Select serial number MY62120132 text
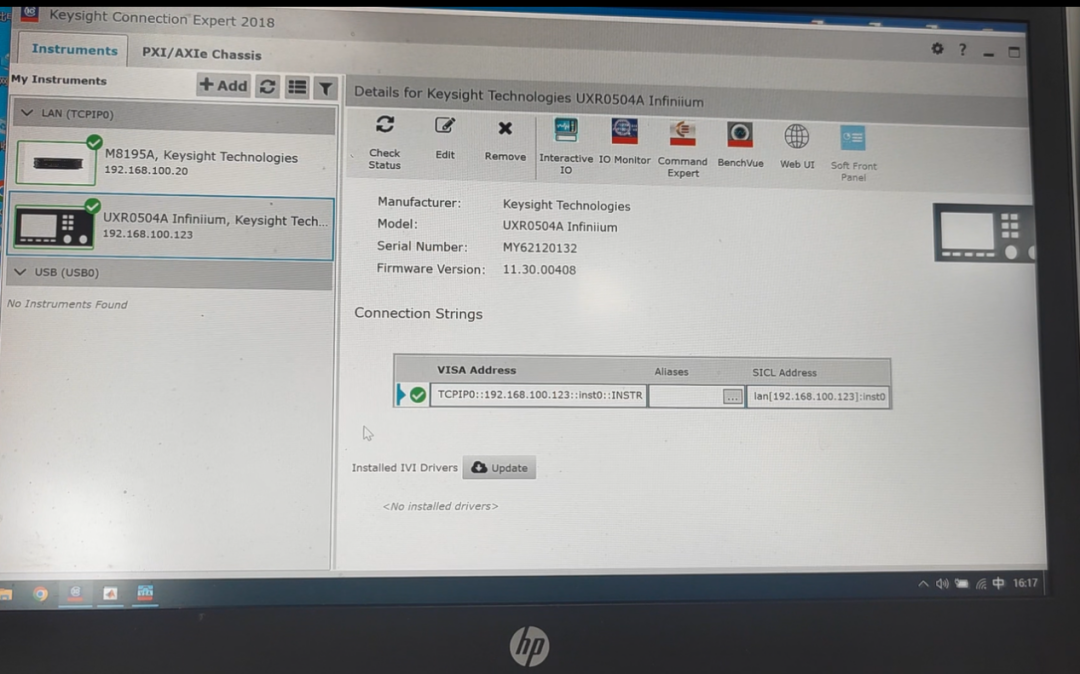Screen dimensions: 1080x674 (539, 248)
